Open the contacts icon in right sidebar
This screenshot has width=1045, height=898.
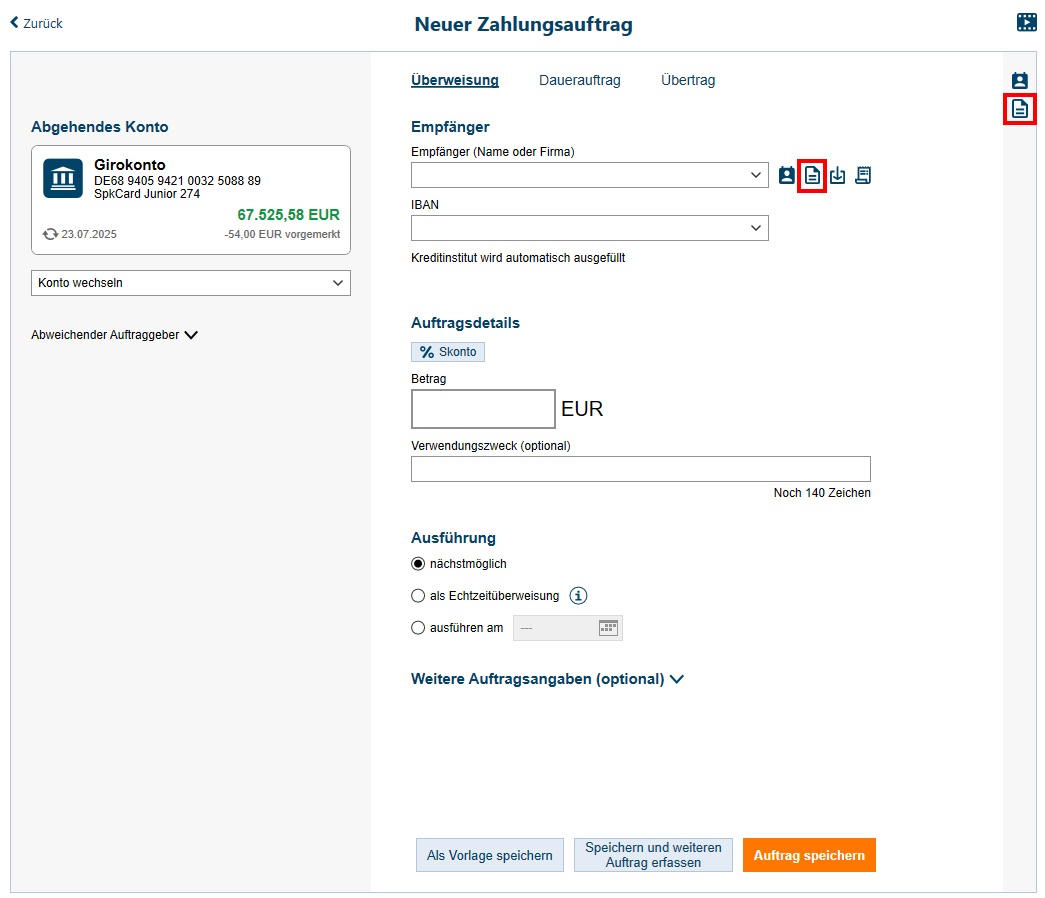1020,81
